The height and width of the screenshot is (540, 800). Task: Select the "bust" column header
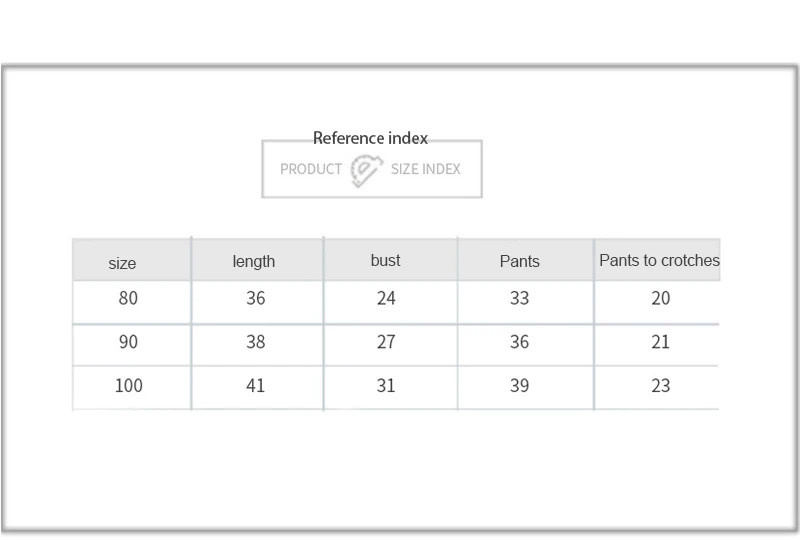coord(385,260)
